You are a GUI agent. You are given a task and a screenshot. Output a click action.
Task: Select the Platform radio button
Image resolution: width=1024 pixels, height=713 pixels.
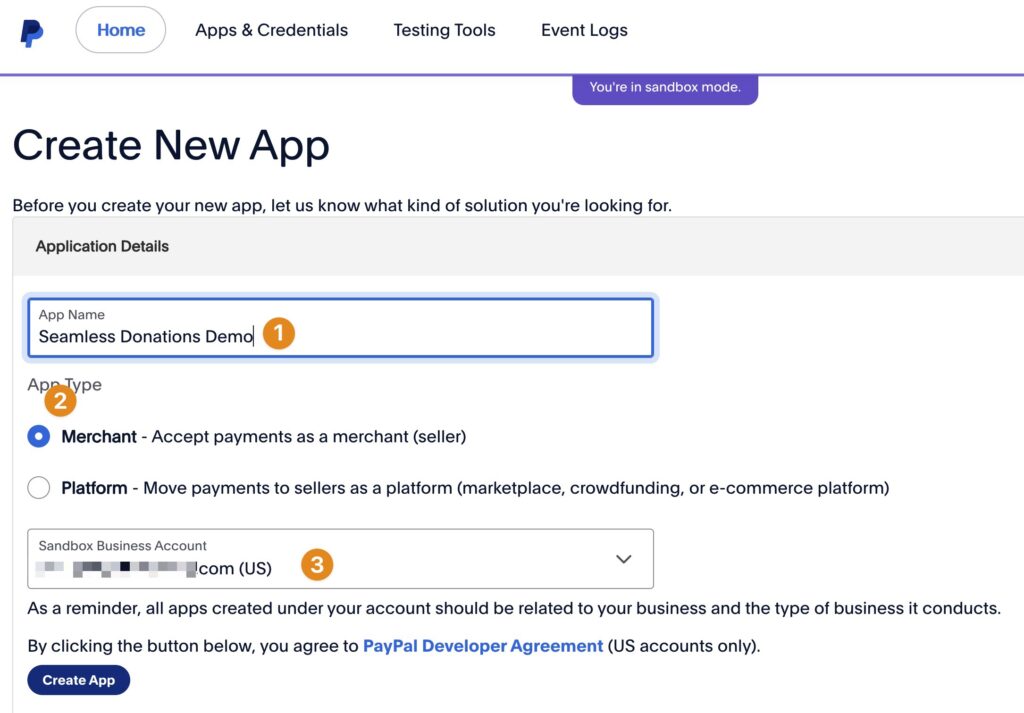point(39,488)
